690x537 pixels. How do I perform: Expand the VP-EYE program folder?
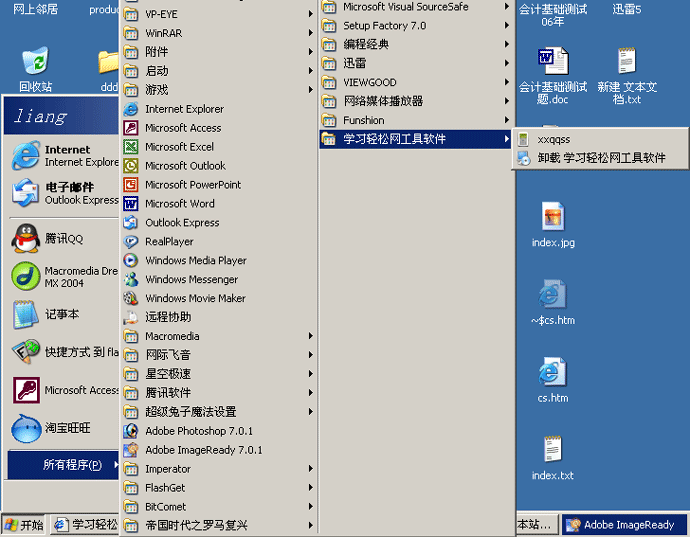tap(219, 14)
